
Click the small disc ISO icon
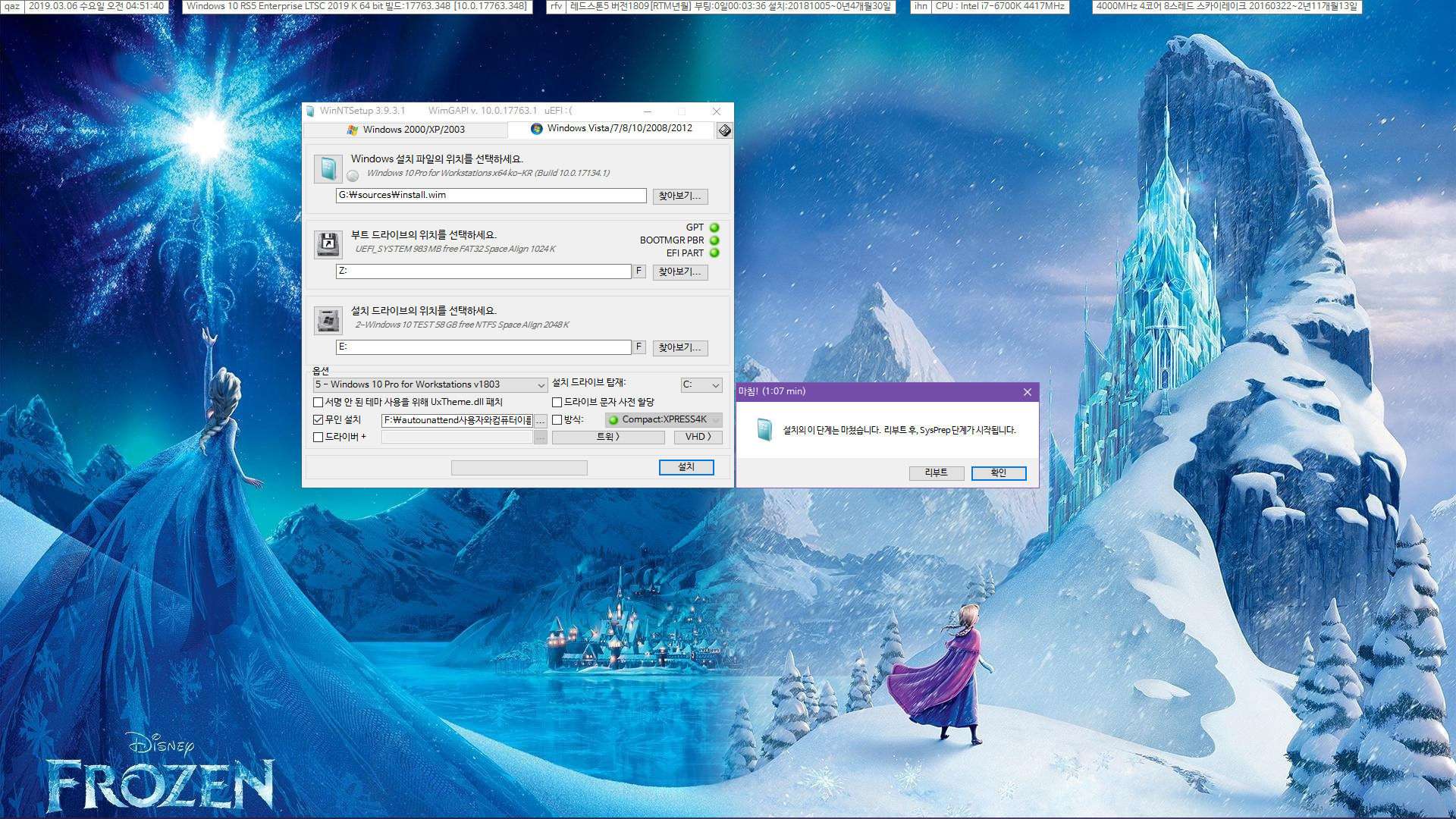pos(353,176)
